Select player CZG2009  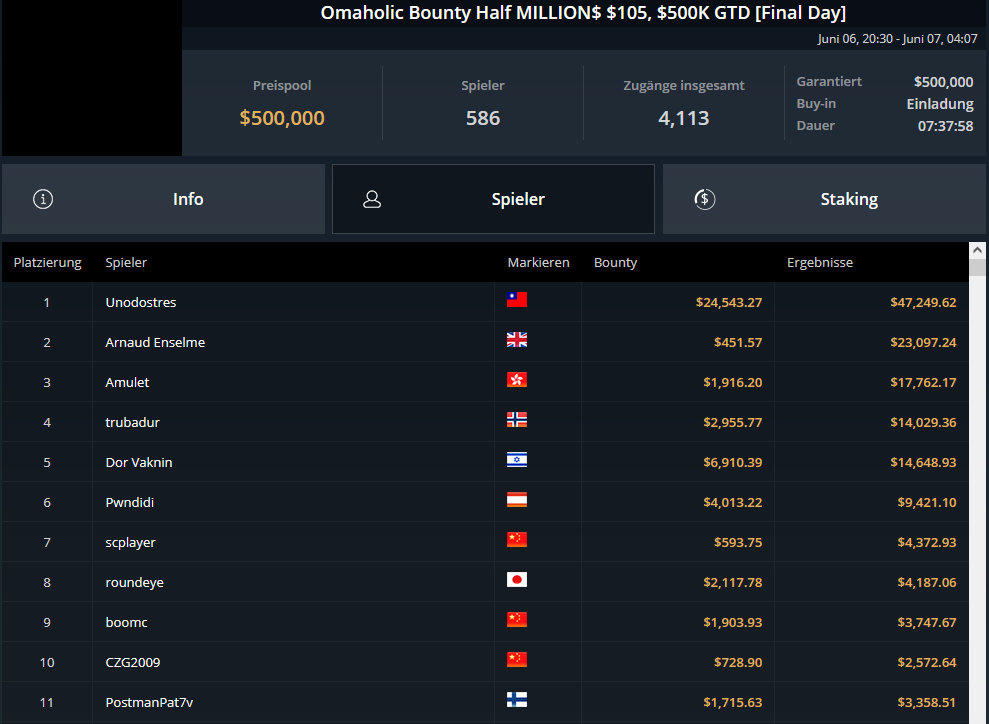click(132, 662)
